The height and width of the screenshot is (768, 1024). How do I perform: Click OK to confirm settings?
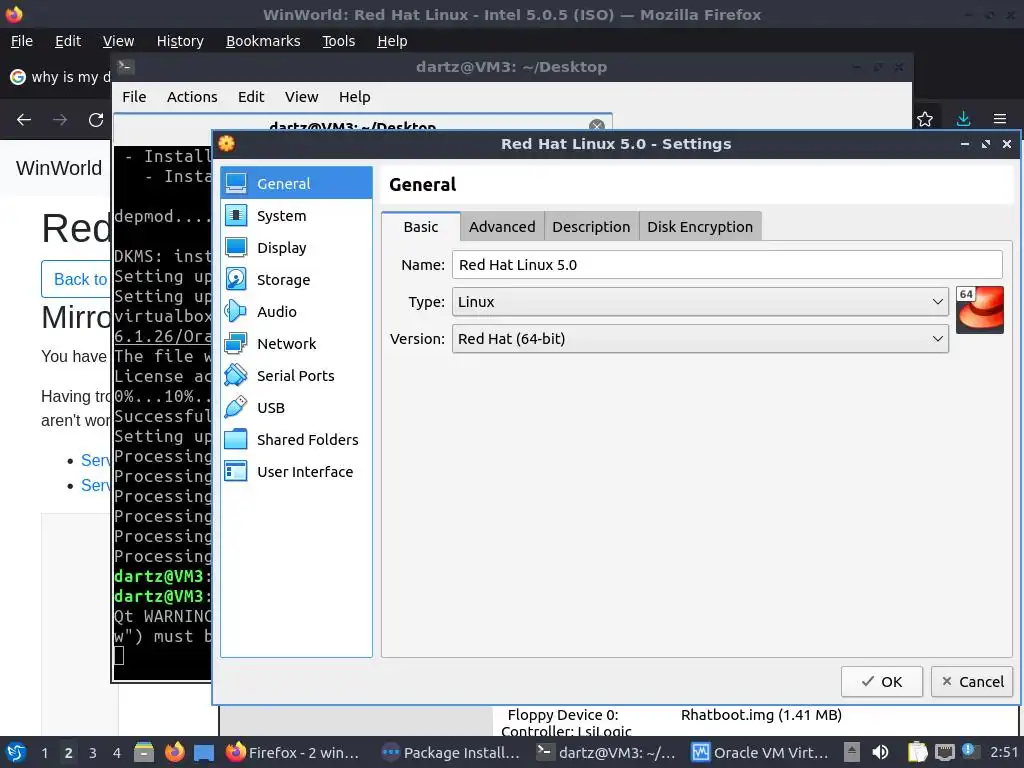click(x=882, y=682)
